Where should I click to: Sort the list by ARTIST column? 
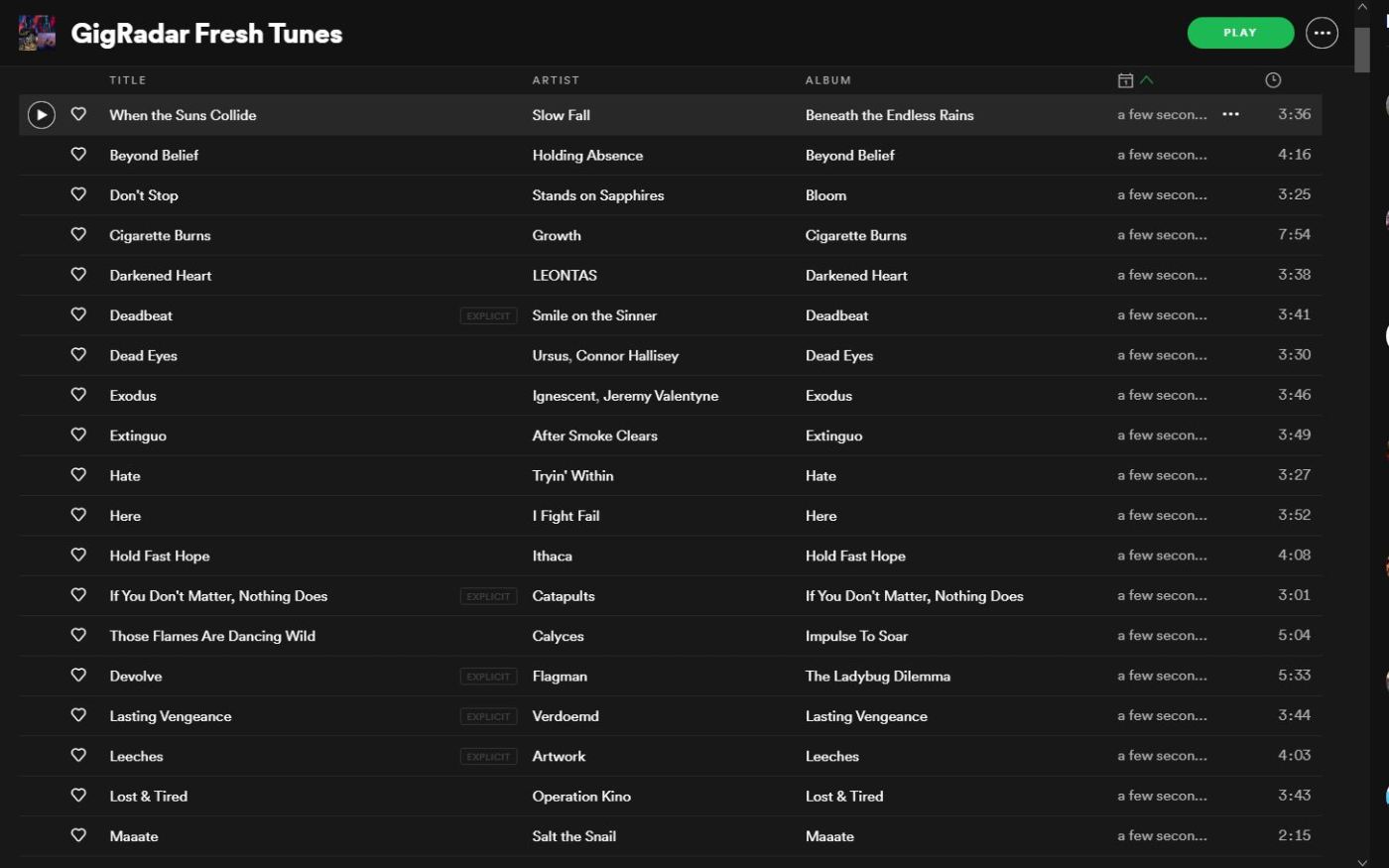(x=556, y=80)
